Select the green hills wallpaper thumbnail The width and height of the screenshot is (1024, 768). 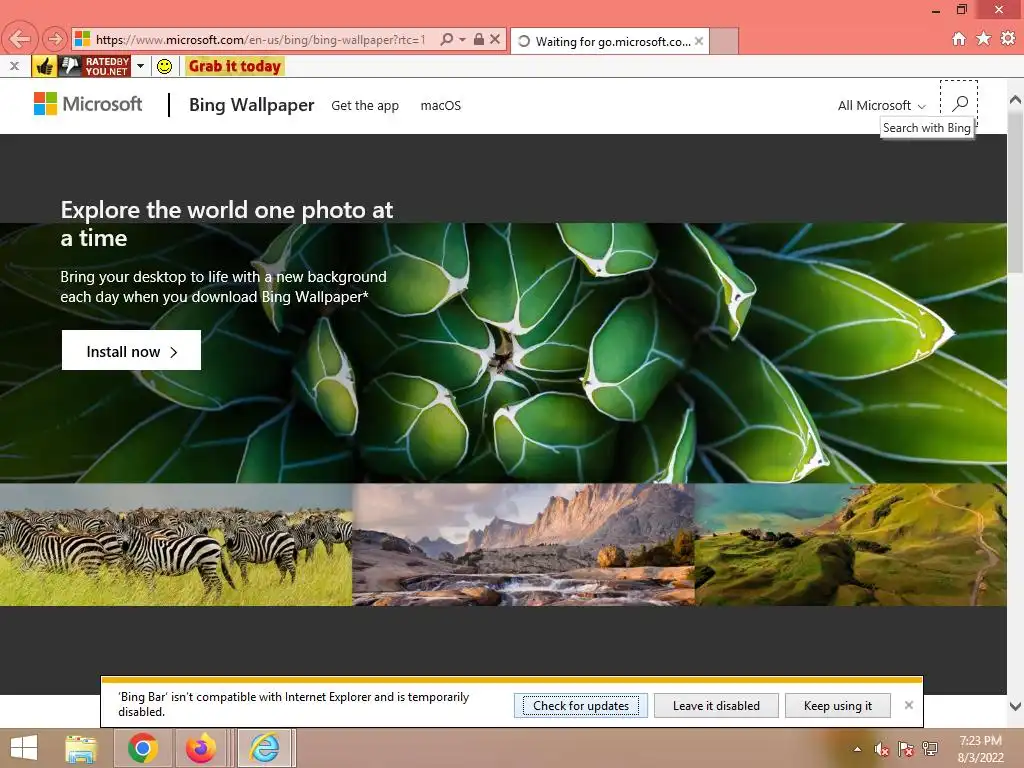(x=851, y=545)
